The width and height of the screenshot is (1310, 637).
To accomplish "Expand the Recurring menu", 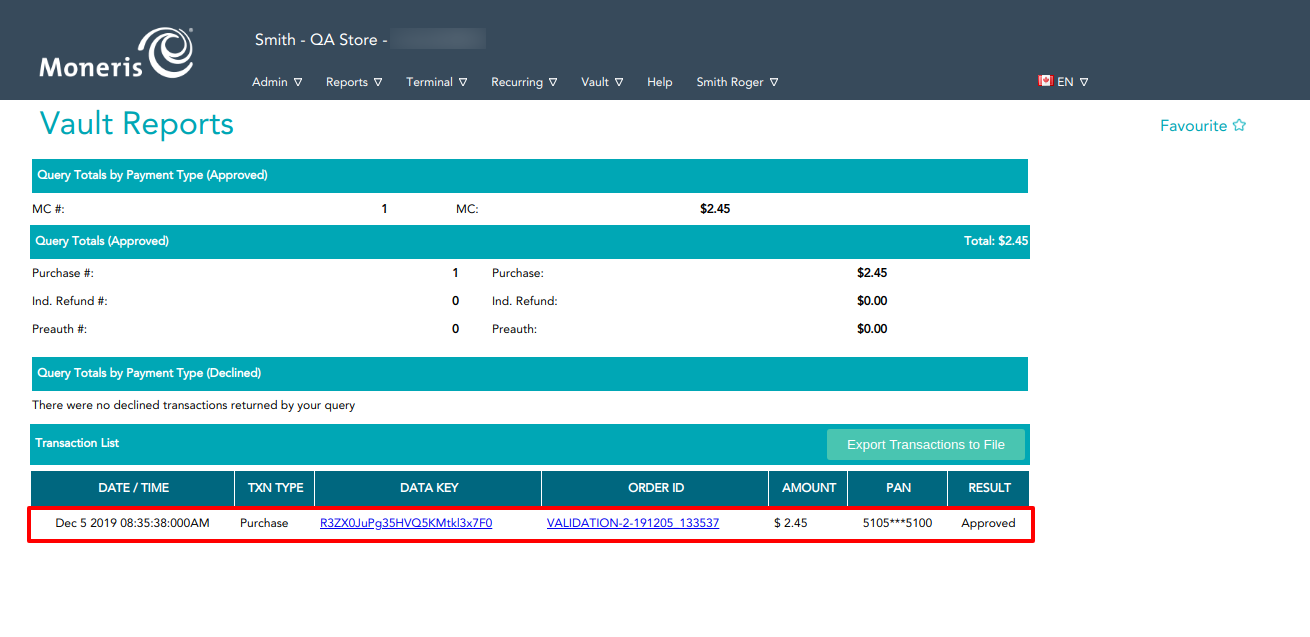I will tap(524, 82).
